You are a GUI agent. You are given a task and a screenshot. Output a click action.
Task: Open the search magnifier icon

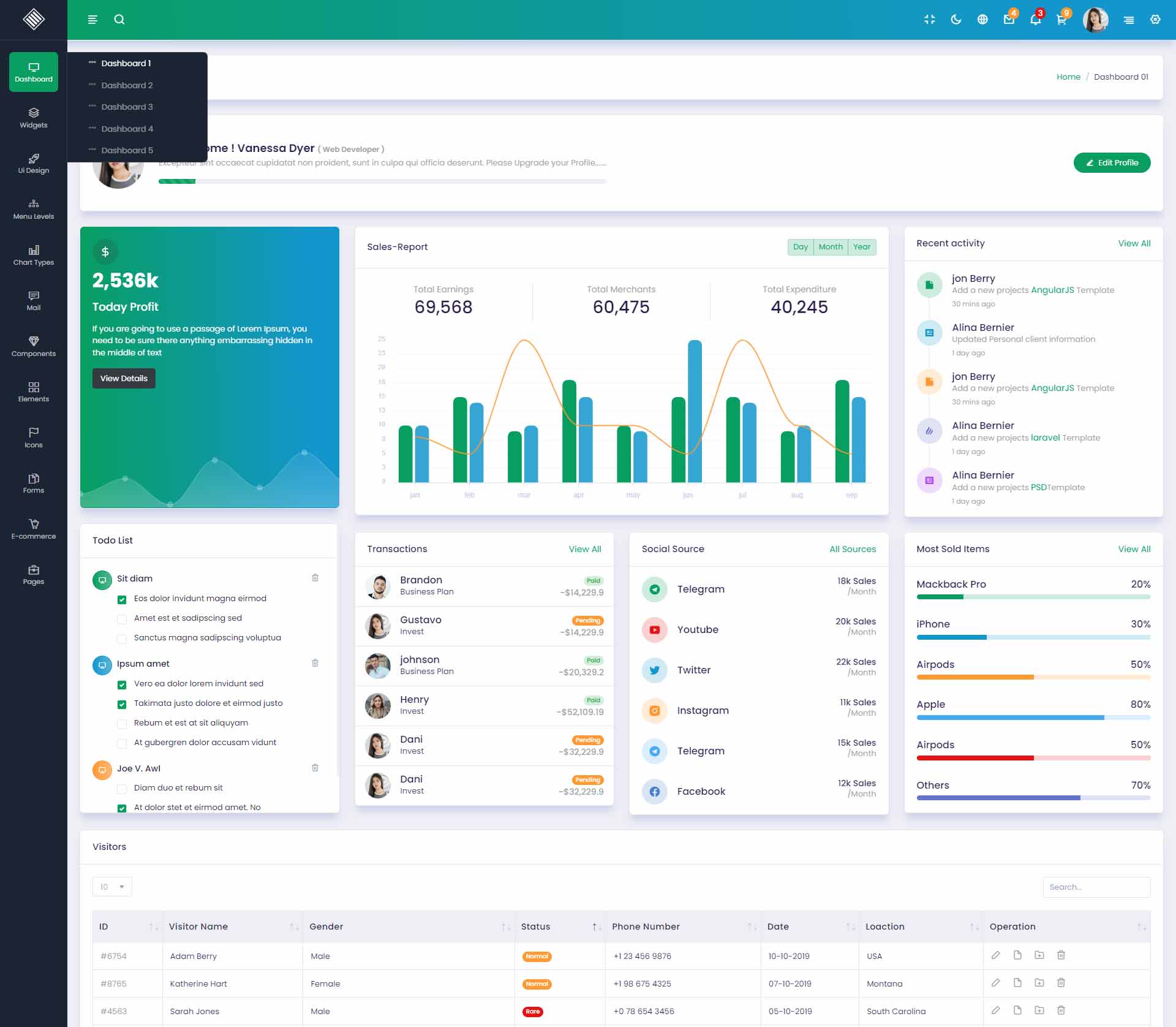tap(119, 20)
